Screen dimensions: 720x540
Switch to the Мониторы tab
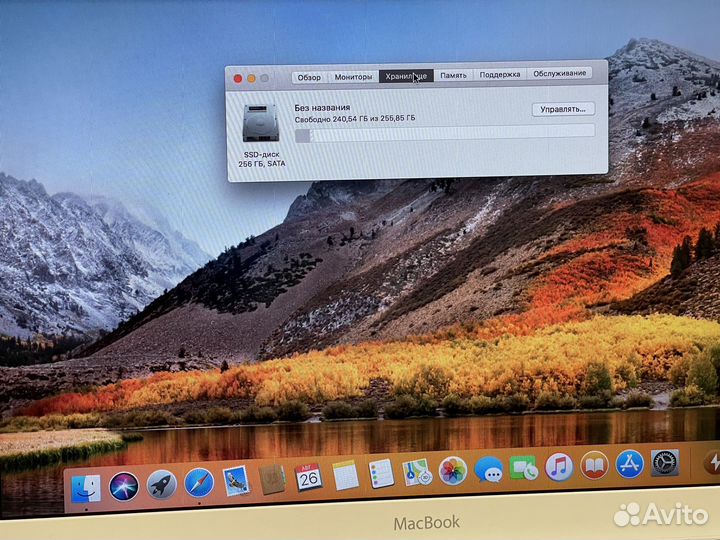click(x=353, y=77)
